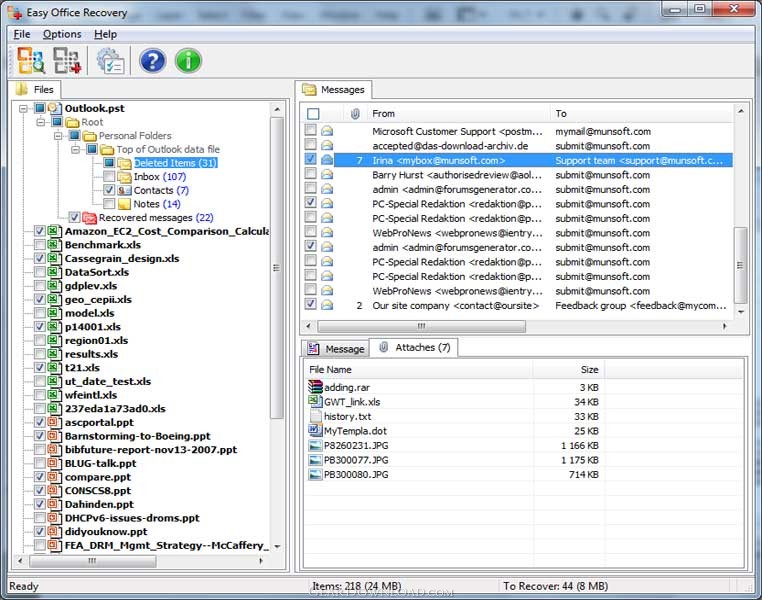This screenshot has height=600, width=762.
Task: Check the Barry Hurst message checkbox
Action: point(310,173)
